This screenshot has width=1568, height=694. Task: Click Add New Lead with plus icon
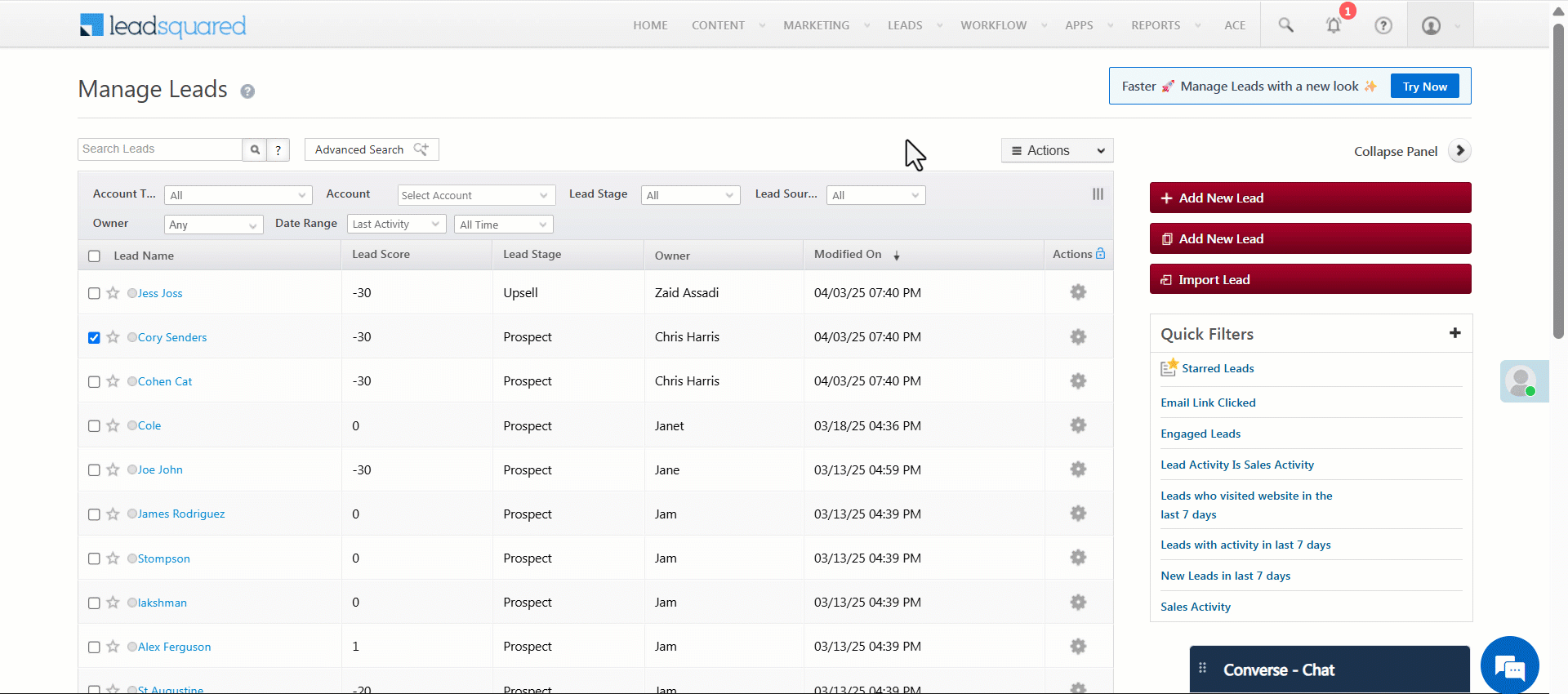[x=1310, y=198]
